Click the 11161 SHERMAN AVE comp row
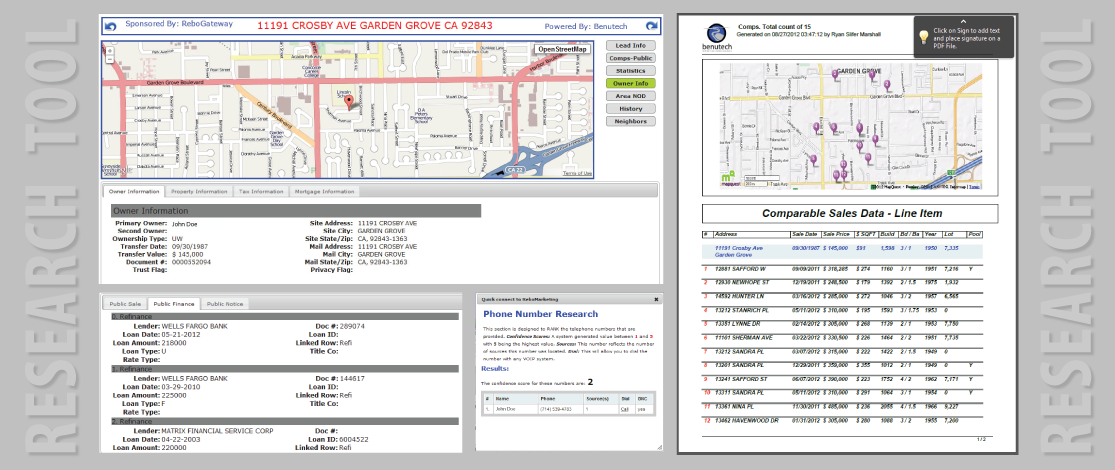 [x=844, y=338]
